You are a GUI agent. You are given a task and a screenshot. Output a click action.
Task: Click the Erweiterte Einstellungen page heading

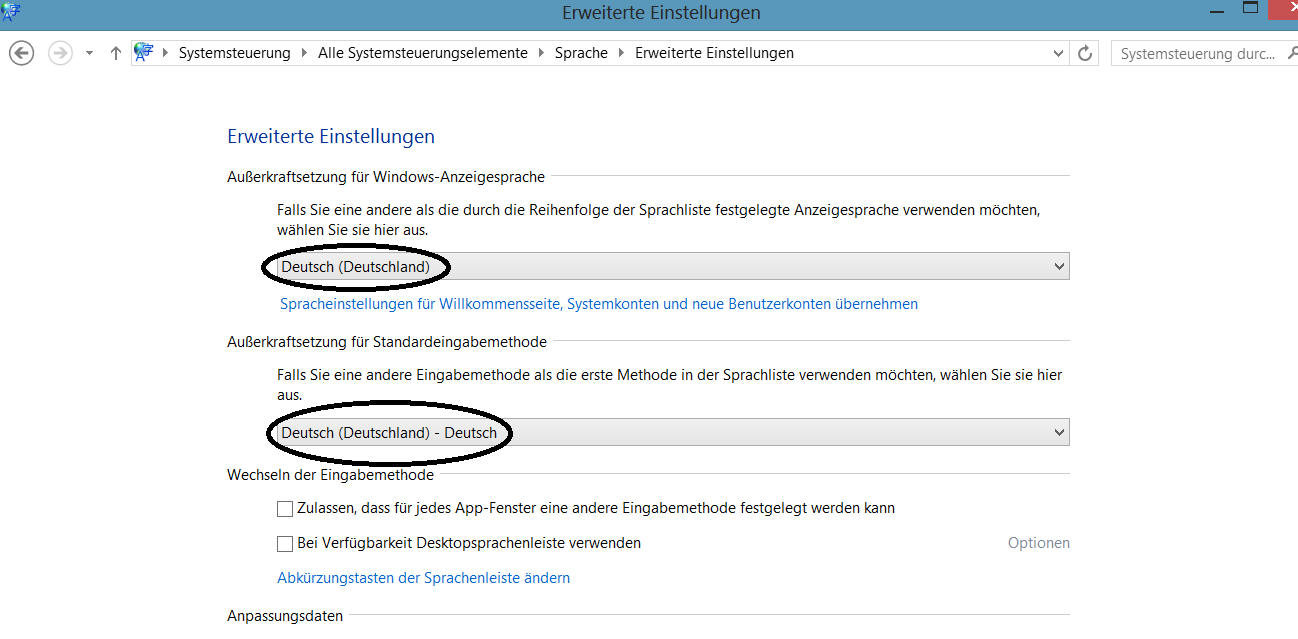[331, 136]
